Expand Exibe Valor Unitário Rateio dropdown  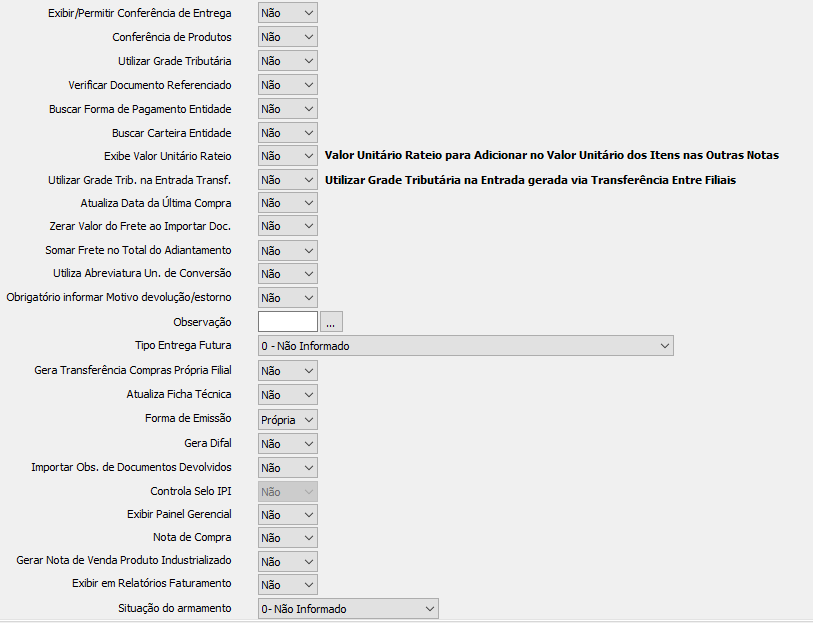[288, 156]
